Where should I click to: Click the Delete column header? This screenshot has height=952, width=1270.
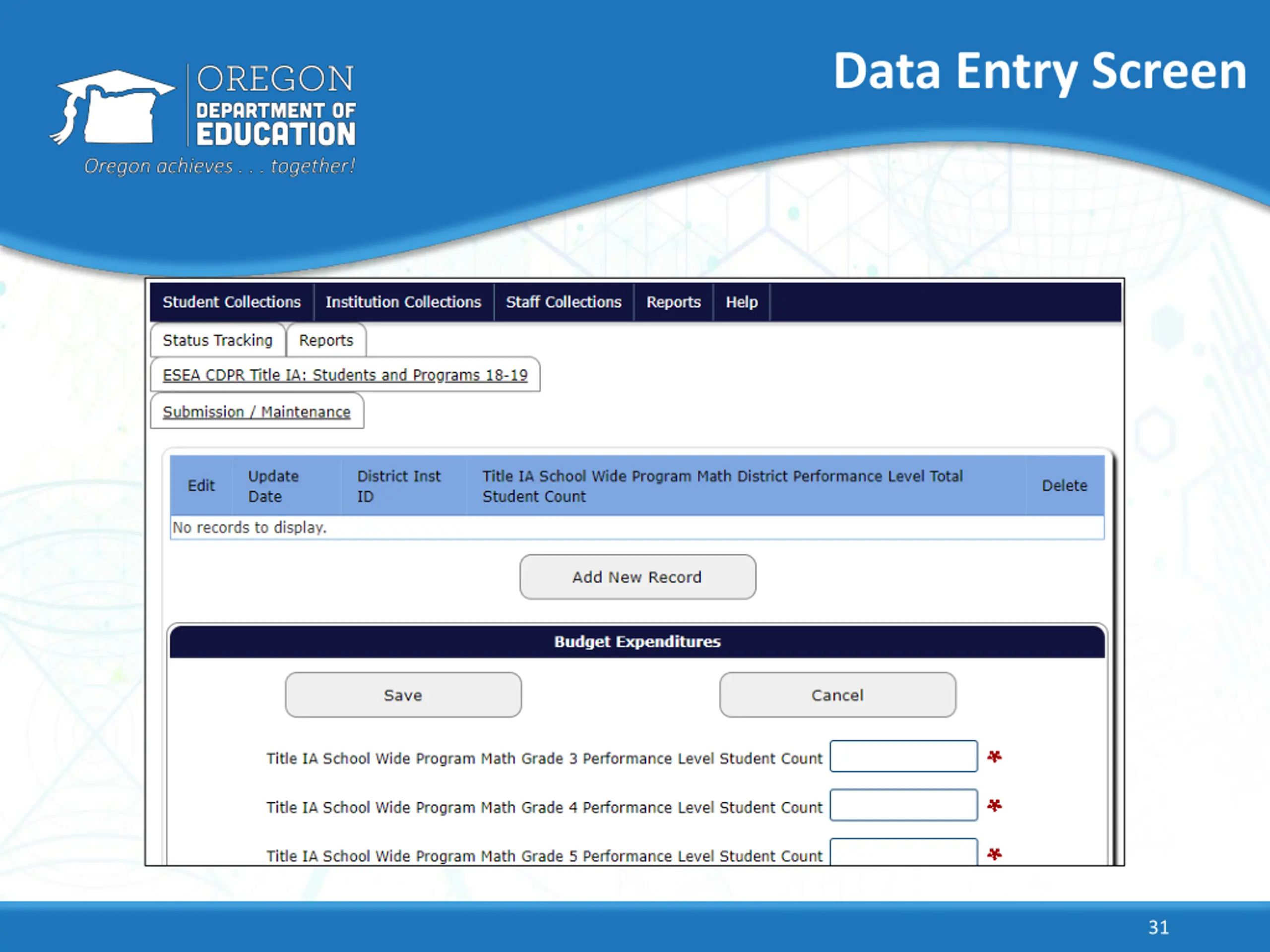(1065, 485)
